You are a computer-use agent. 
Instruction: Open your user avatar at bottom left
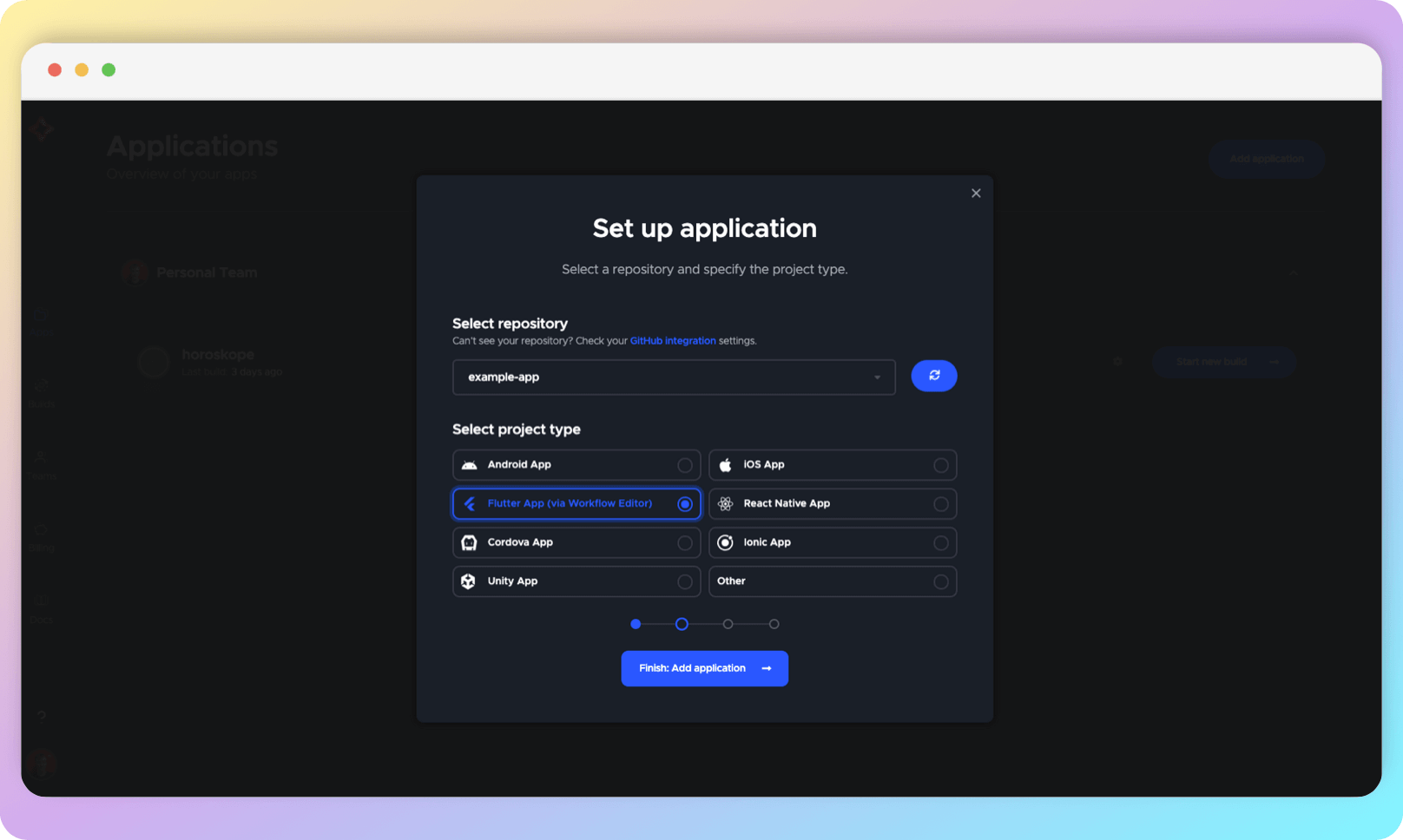[42, 764]
